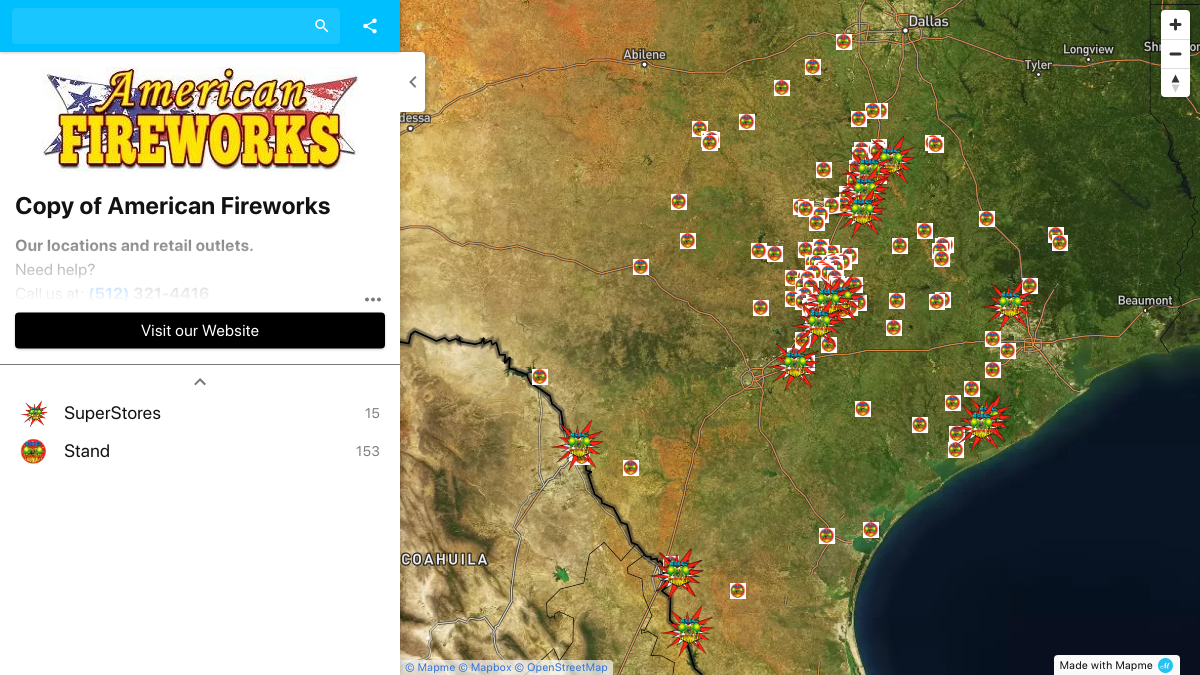
Task: Click the zoom in button on the map
Action: (x=1175, y=24)
